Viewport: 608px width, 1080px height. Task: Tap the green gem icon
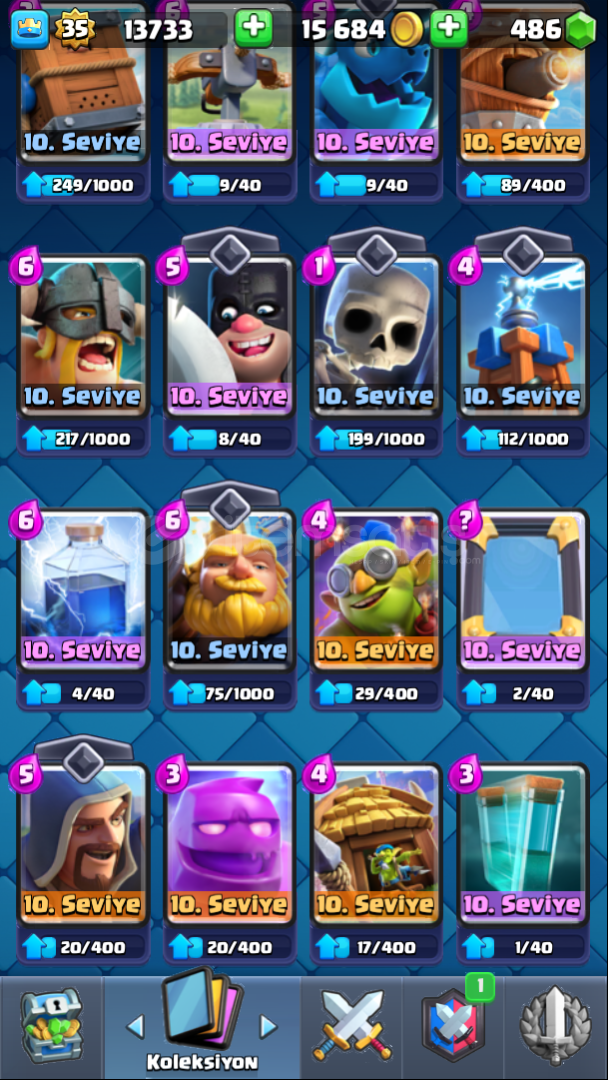(x=580, y=31)
